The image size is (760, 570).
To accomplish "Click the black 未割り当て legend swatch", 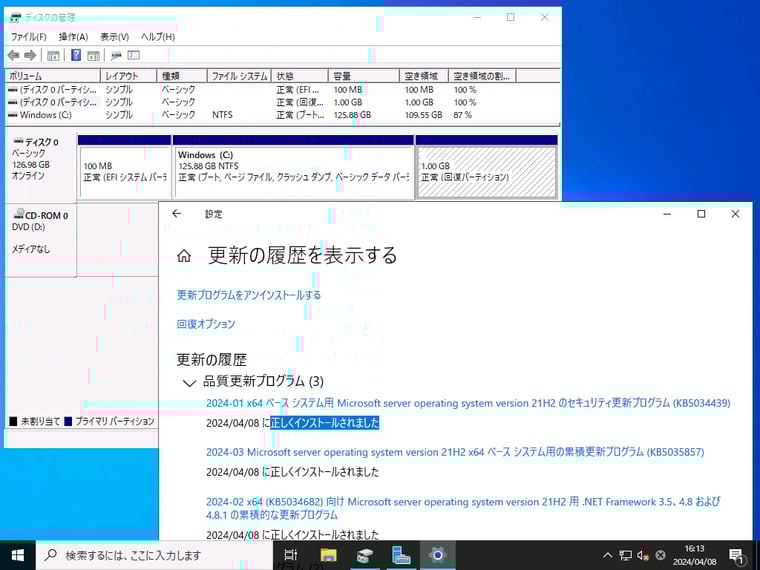I will (13, 421).
